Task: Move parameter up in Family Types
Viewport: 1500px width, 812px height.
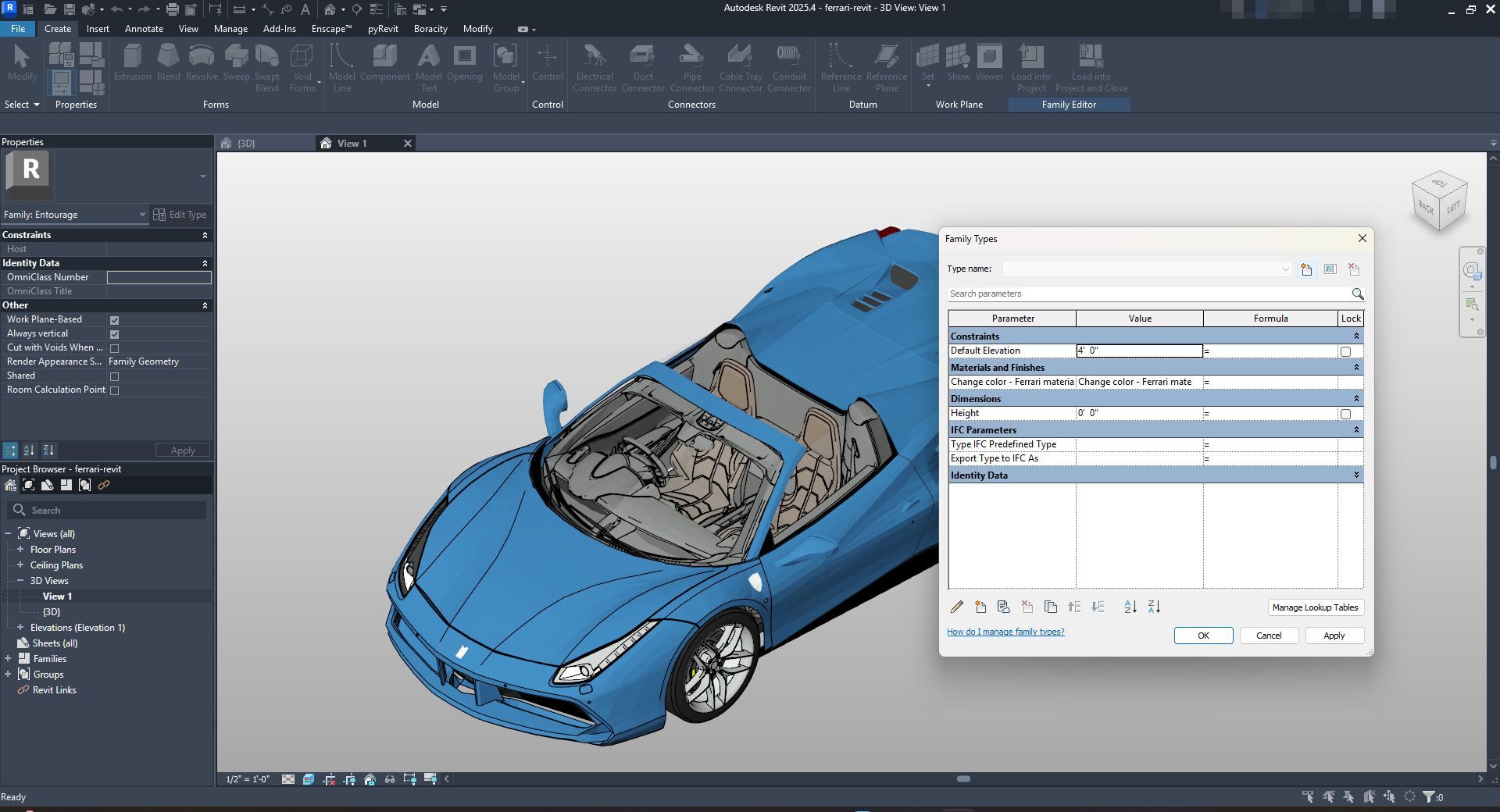Action: [1074, 607]
